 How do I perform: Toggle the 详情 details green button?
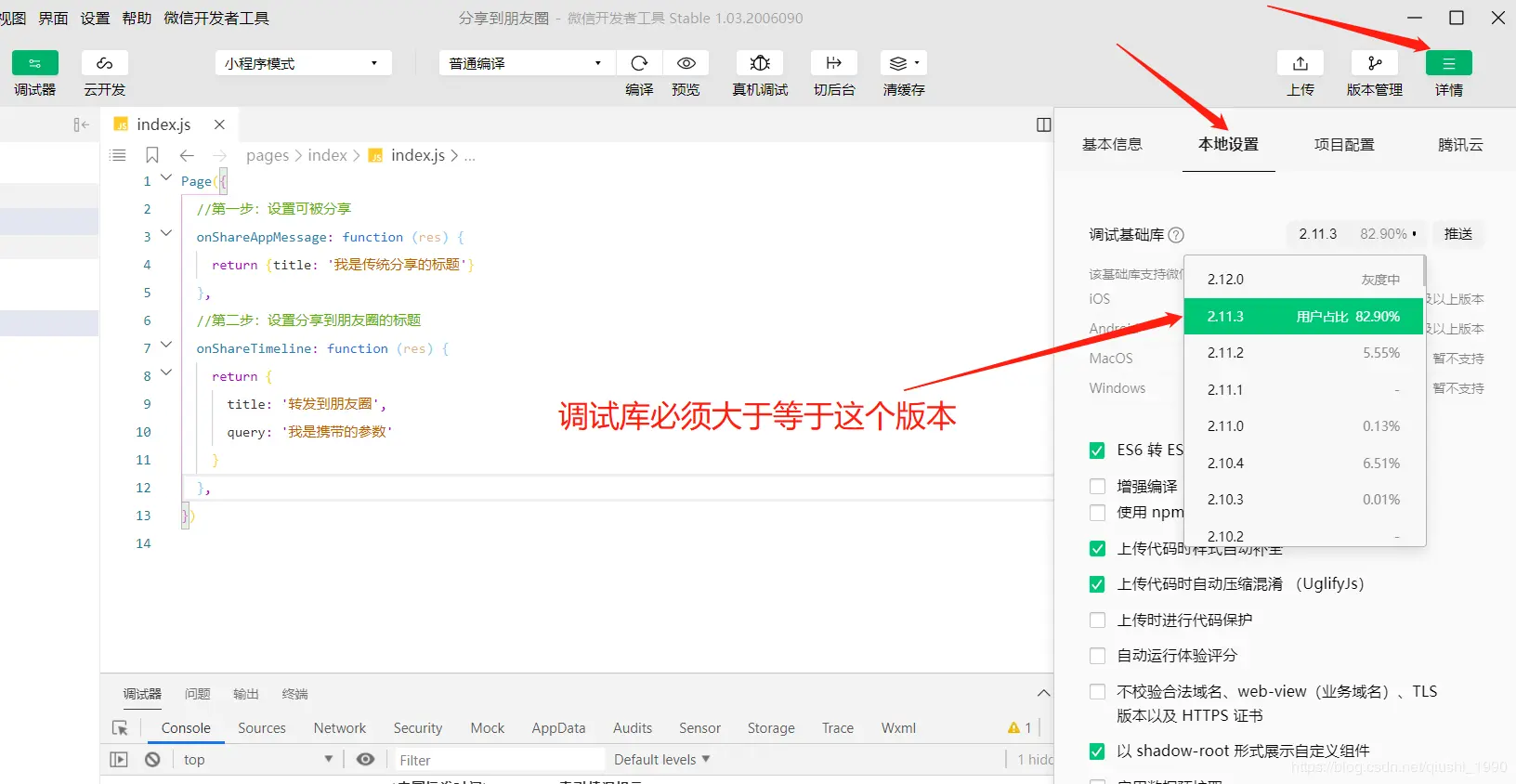click(1449, 63)
